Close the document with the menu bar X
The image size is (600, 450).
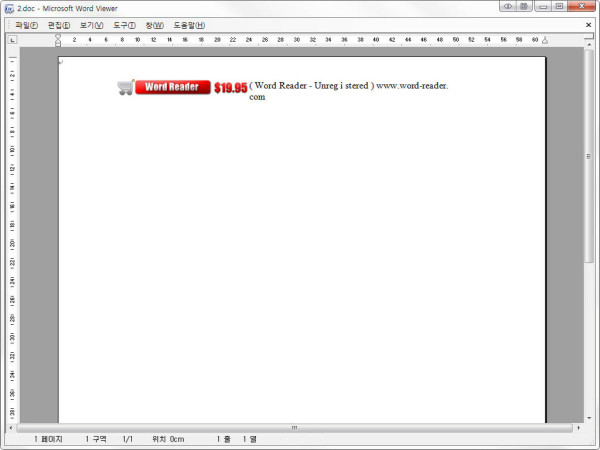coord(590,24)
